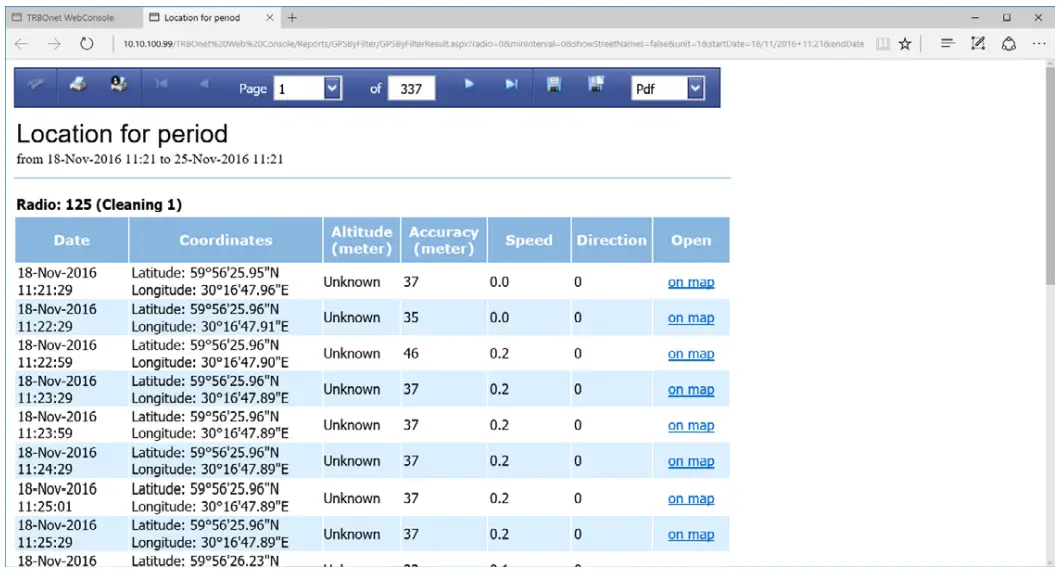This screenshot has width=1060, height=576.
Task: Open the Pdf export format dropdown
Action: (696, 88)
